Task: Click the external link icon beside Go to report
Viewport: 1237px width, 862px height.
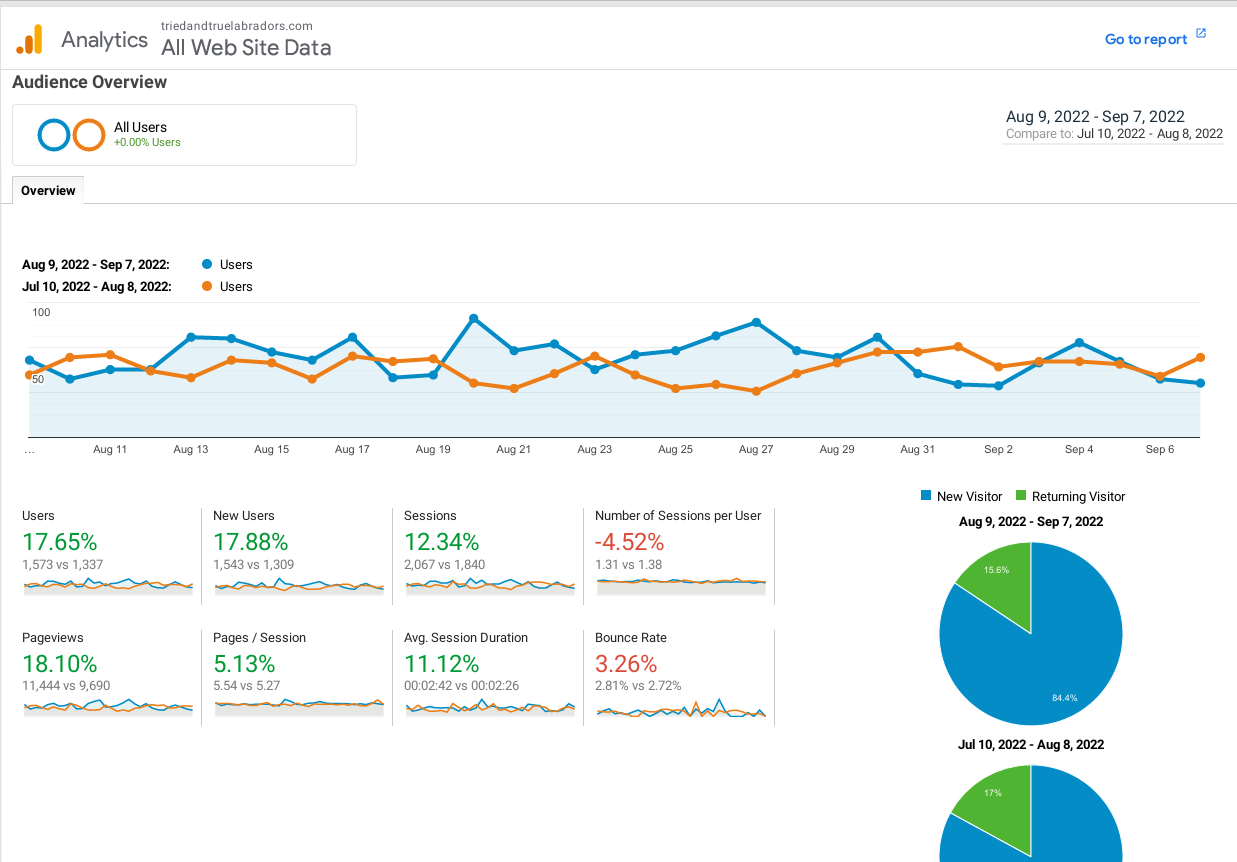Action: coord(1201,33)
